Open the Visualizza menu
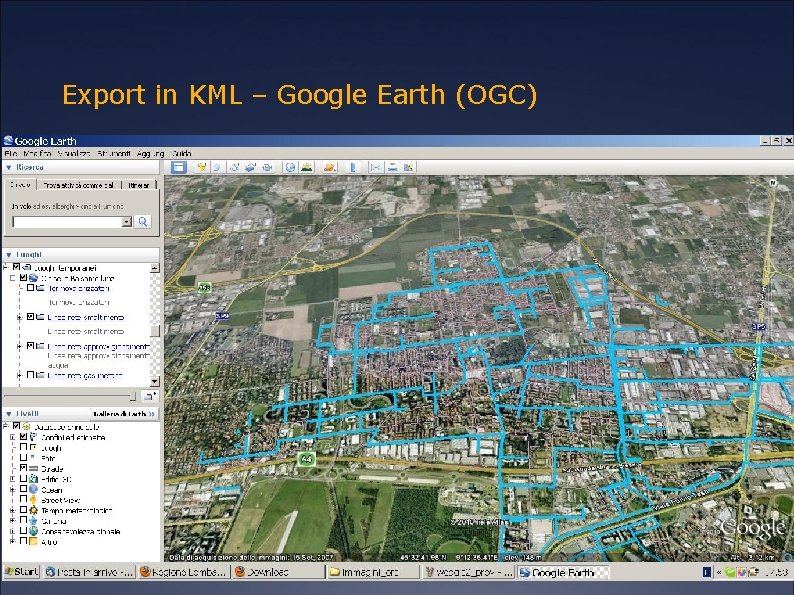 point(74,153)
